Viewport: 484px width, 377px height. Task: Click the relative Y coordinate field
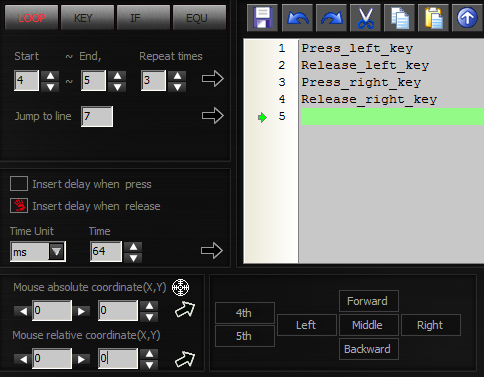118,358
